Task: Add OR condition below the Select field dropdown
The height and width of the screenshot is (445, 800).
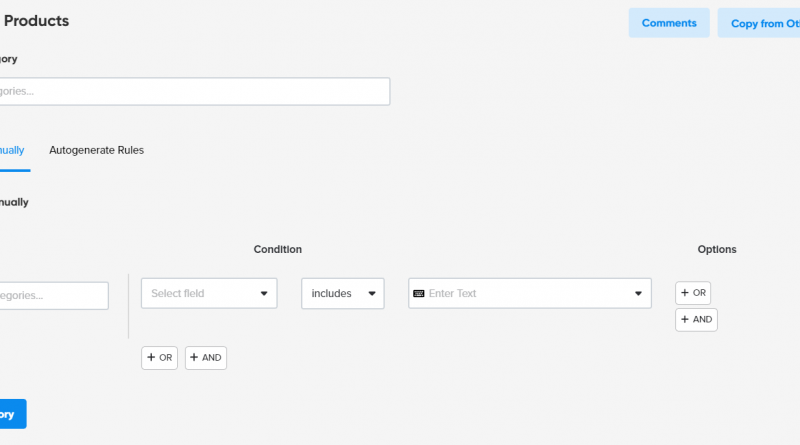Action: click(159, 358)
